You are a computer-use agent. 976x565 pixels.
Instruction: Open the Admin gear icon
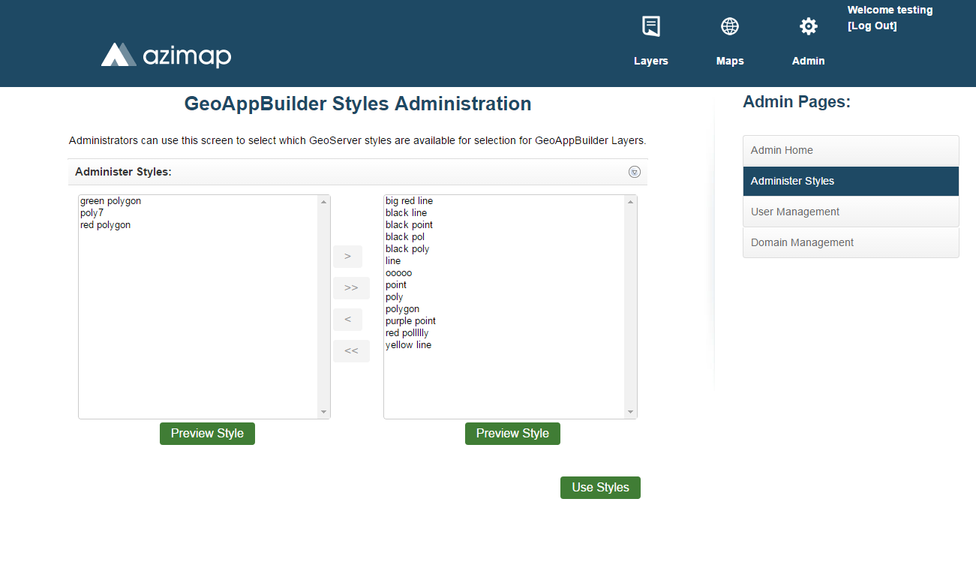click(x=808, y=27)
